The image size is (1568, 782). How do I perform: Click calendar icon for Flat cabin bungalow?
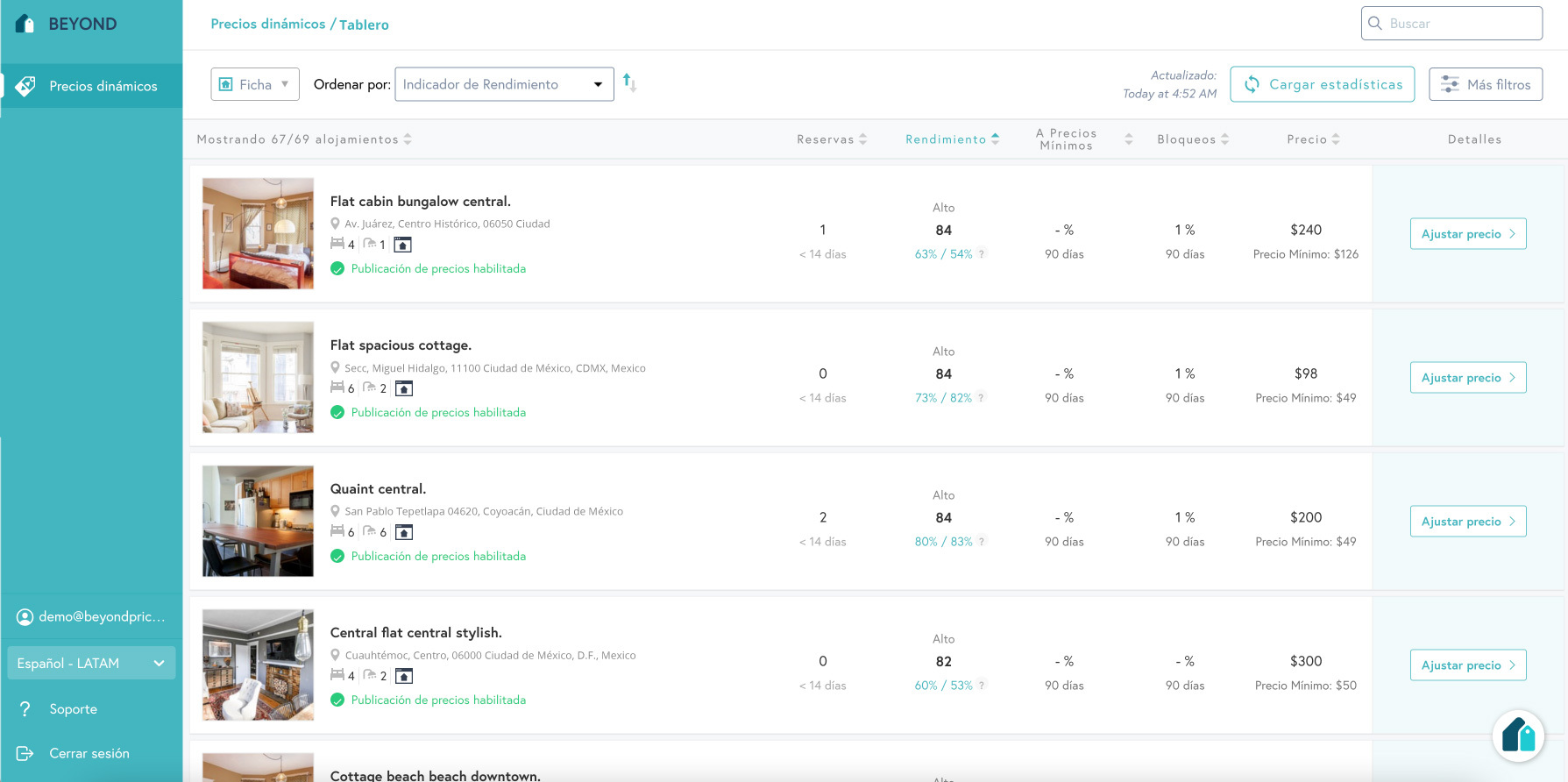402,245
